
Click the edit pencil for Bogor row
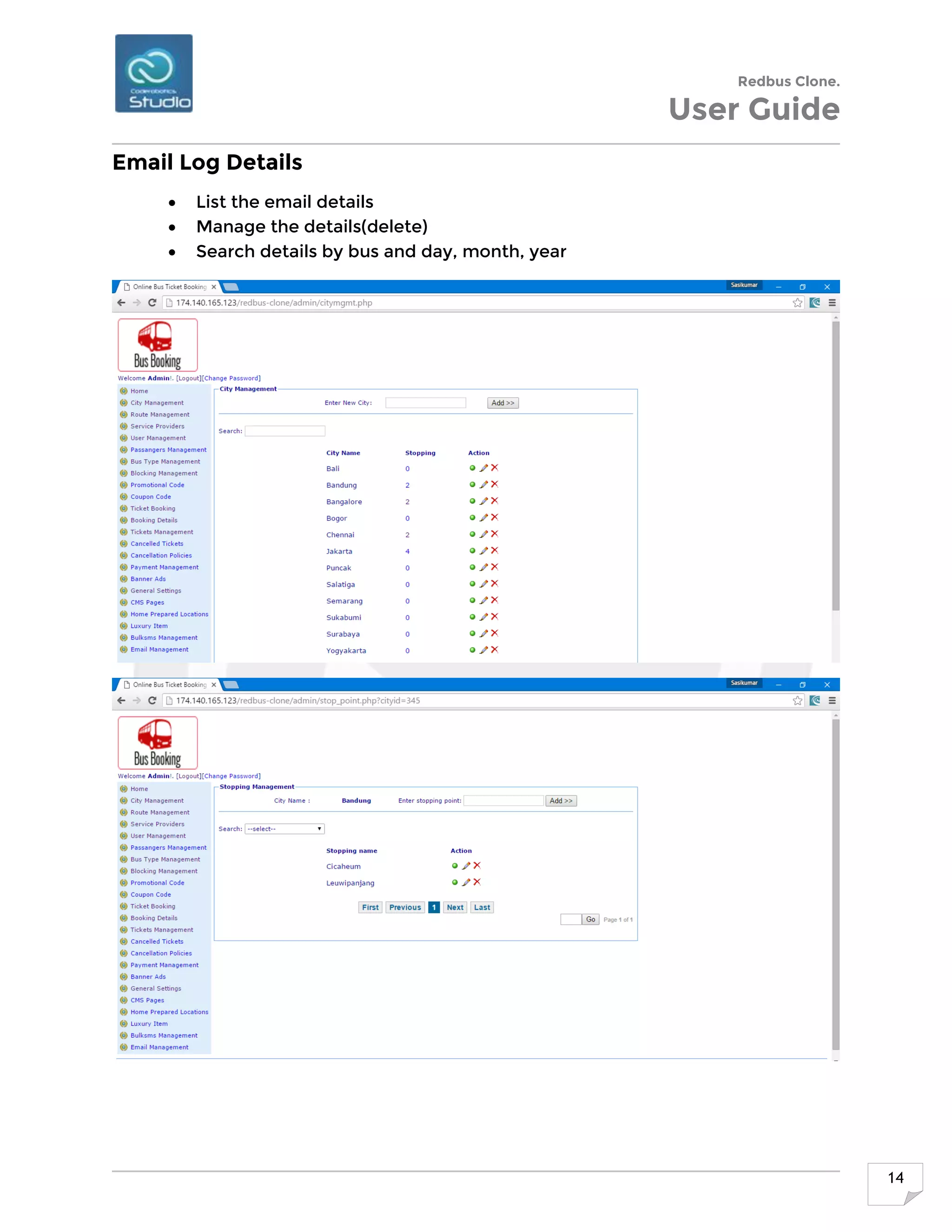483,518
